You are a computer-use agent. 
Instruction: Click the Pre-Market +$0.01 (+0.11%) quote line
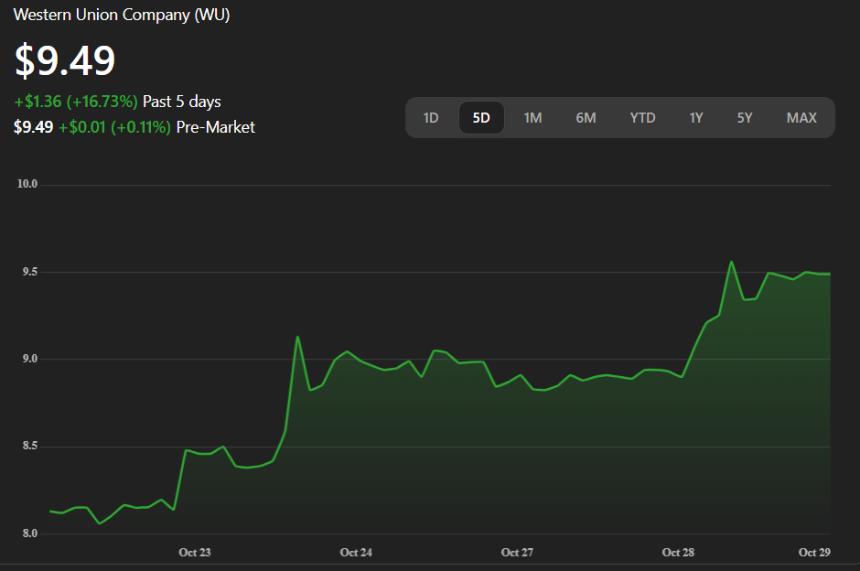(134, 127)
